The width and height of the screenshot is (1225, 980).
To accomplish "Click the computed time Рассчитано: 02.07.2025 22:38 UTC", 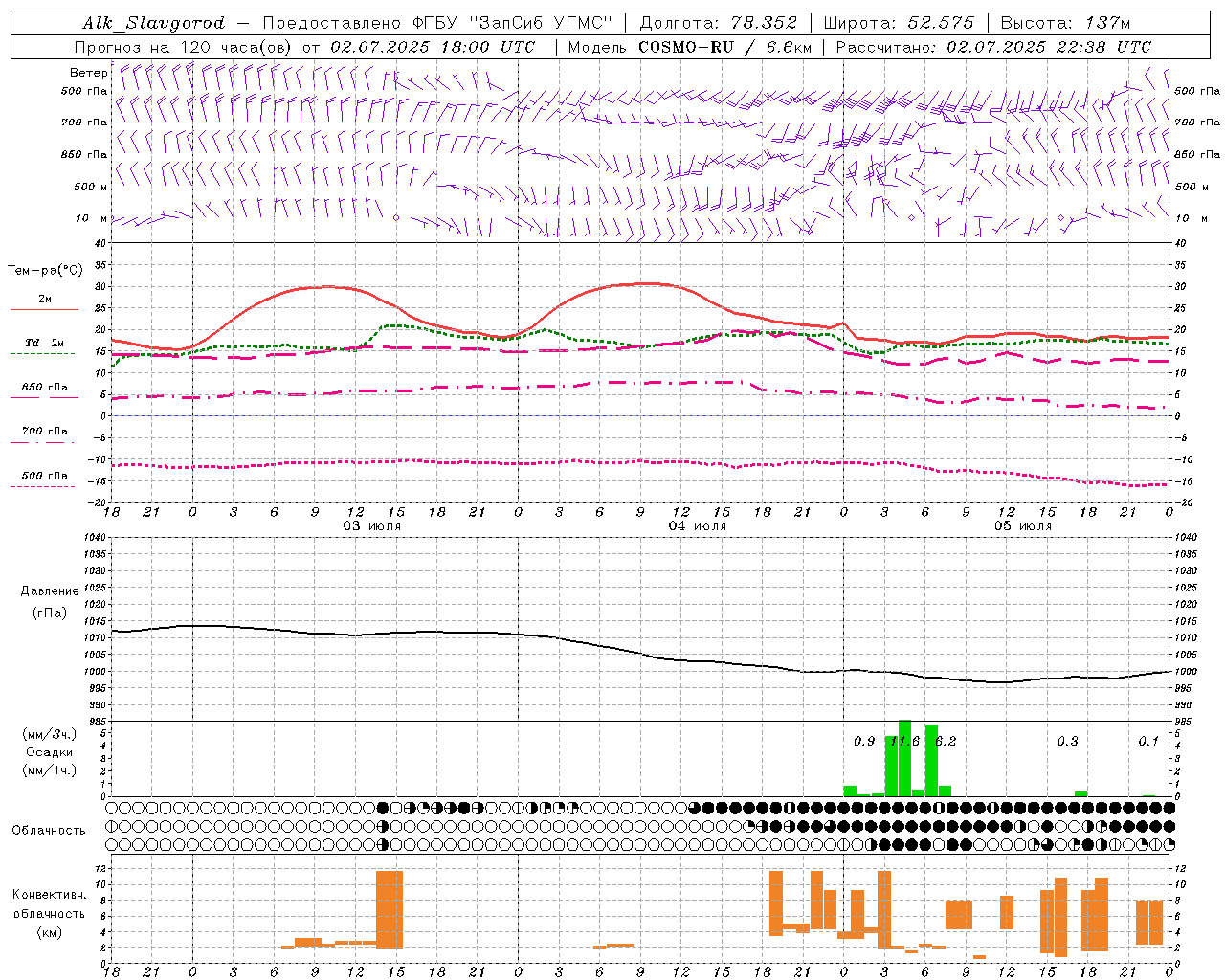I will 993,47.
